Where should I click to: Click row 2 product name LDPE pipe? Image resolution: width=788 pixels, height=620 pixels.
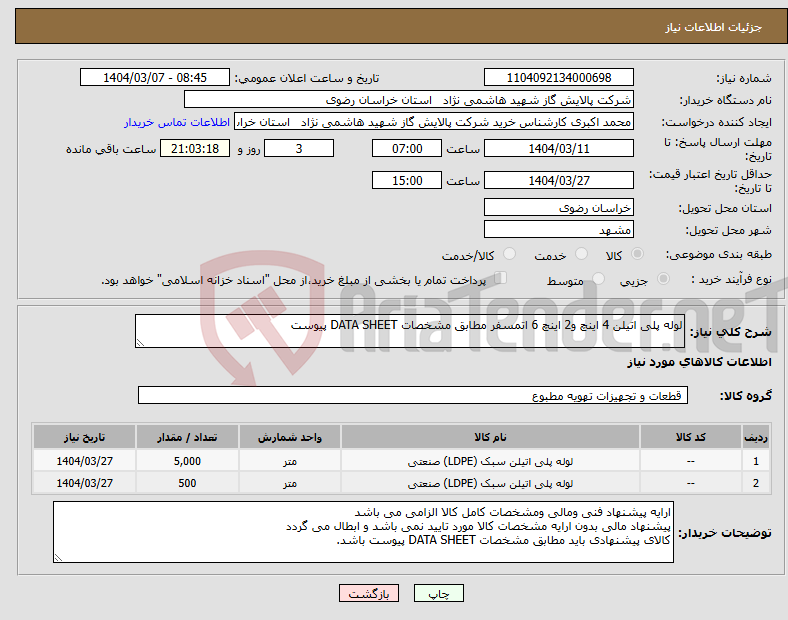[x=490, y=483]
